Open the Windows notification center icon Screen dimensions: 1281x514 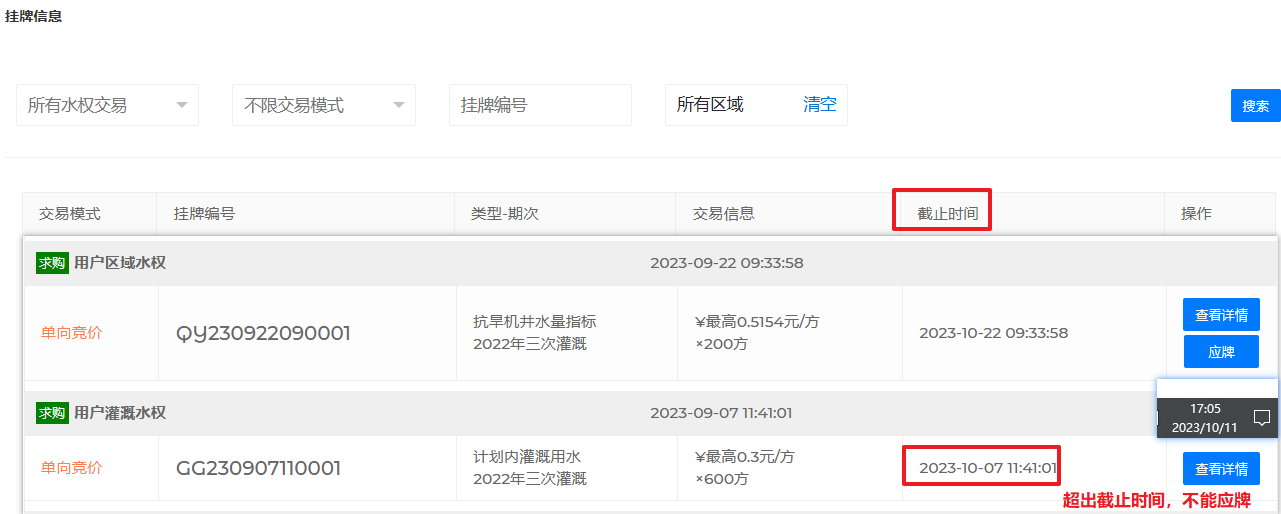[1262, 418]
